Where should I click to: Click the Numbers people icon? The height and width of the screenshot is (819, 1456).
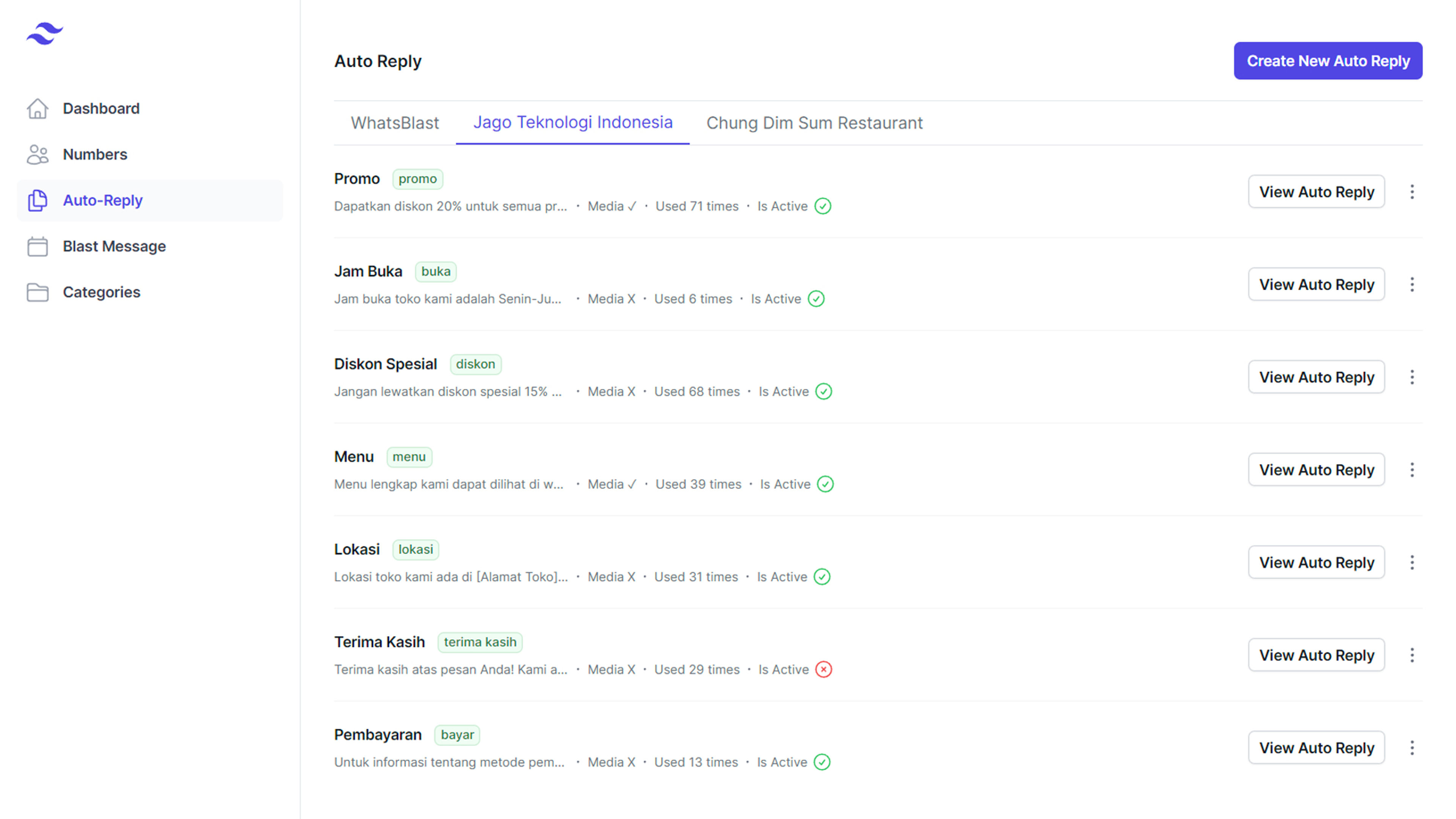click(x=37, y=154)
